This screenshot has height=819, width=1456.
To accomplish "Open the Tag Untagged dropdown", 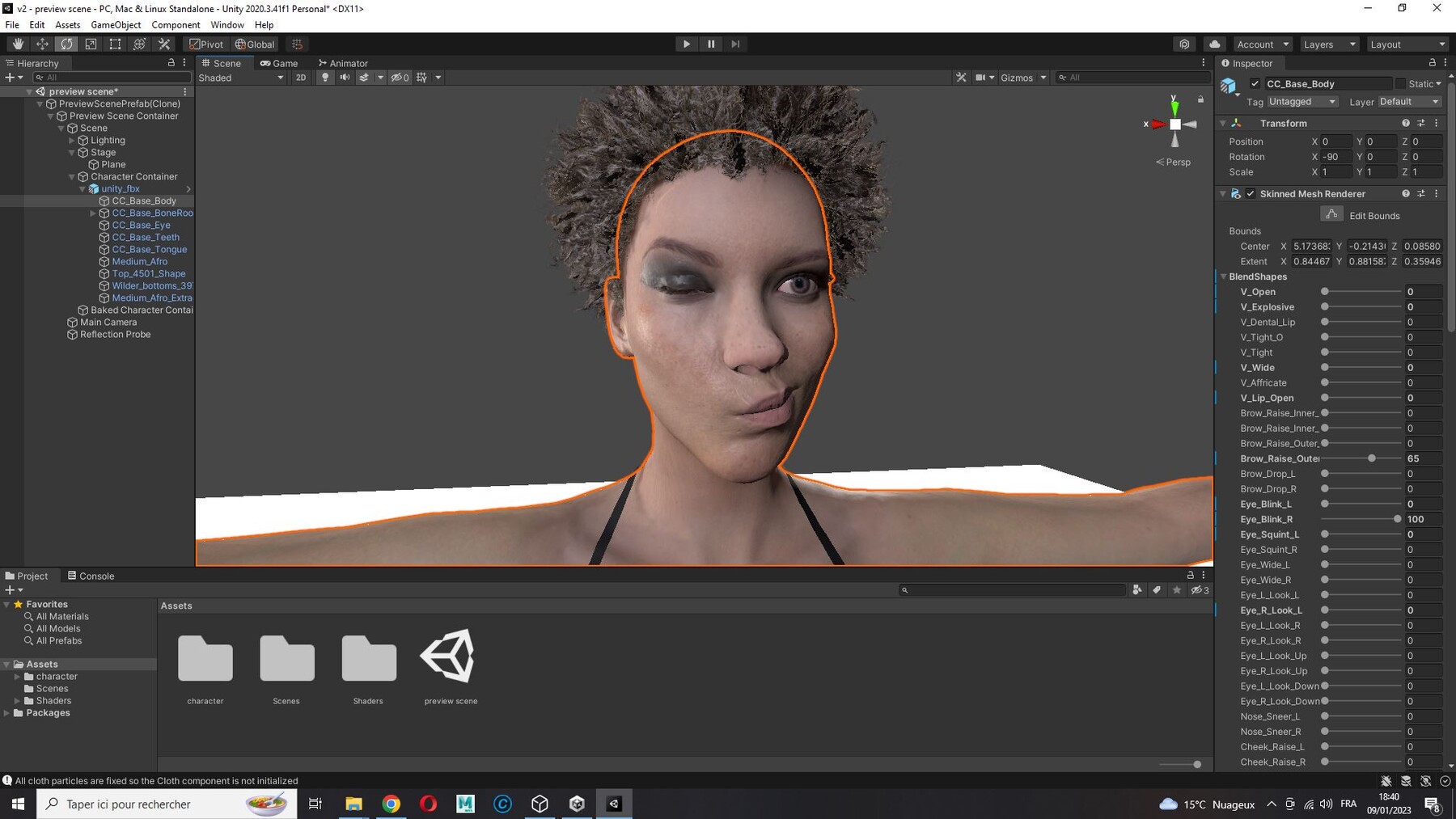I will tap(1302, 102).
